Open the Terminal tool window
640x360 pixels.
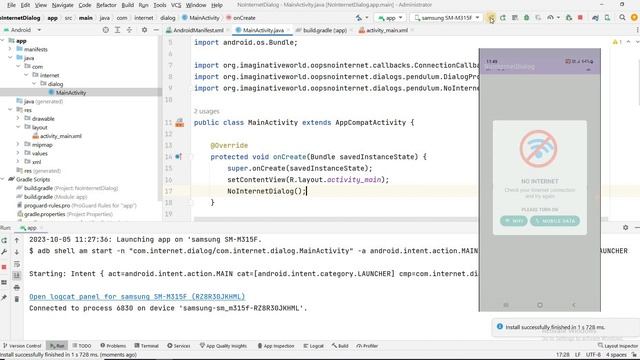[147, 346]
